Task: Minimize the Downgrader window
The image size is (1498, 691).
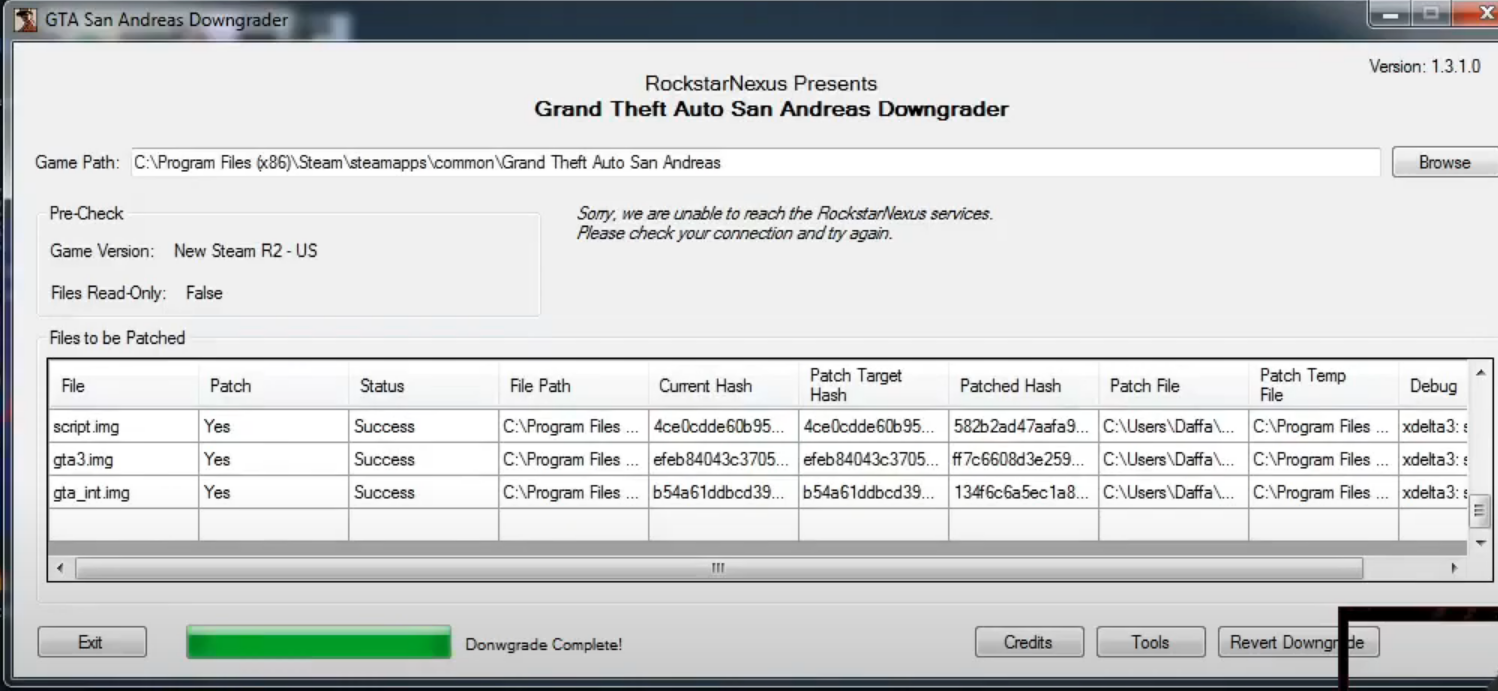Action: click(x=1390, y=15)
